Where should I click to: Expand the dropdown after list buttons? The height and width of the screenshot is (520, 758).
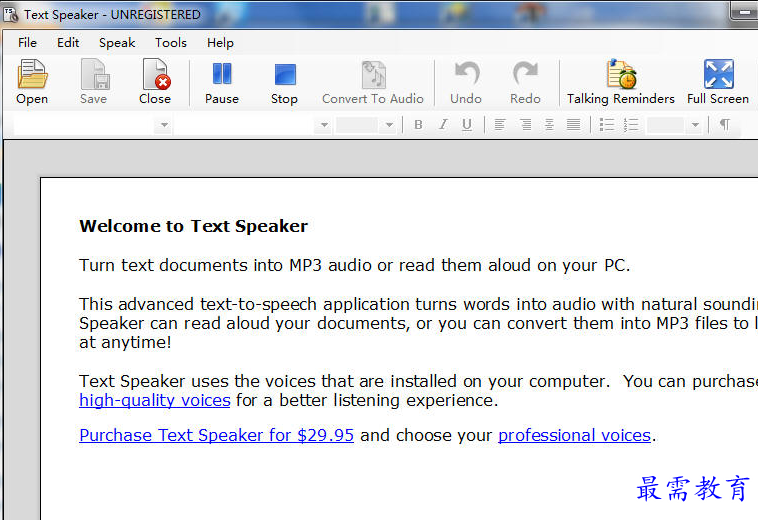click(695, 125)
